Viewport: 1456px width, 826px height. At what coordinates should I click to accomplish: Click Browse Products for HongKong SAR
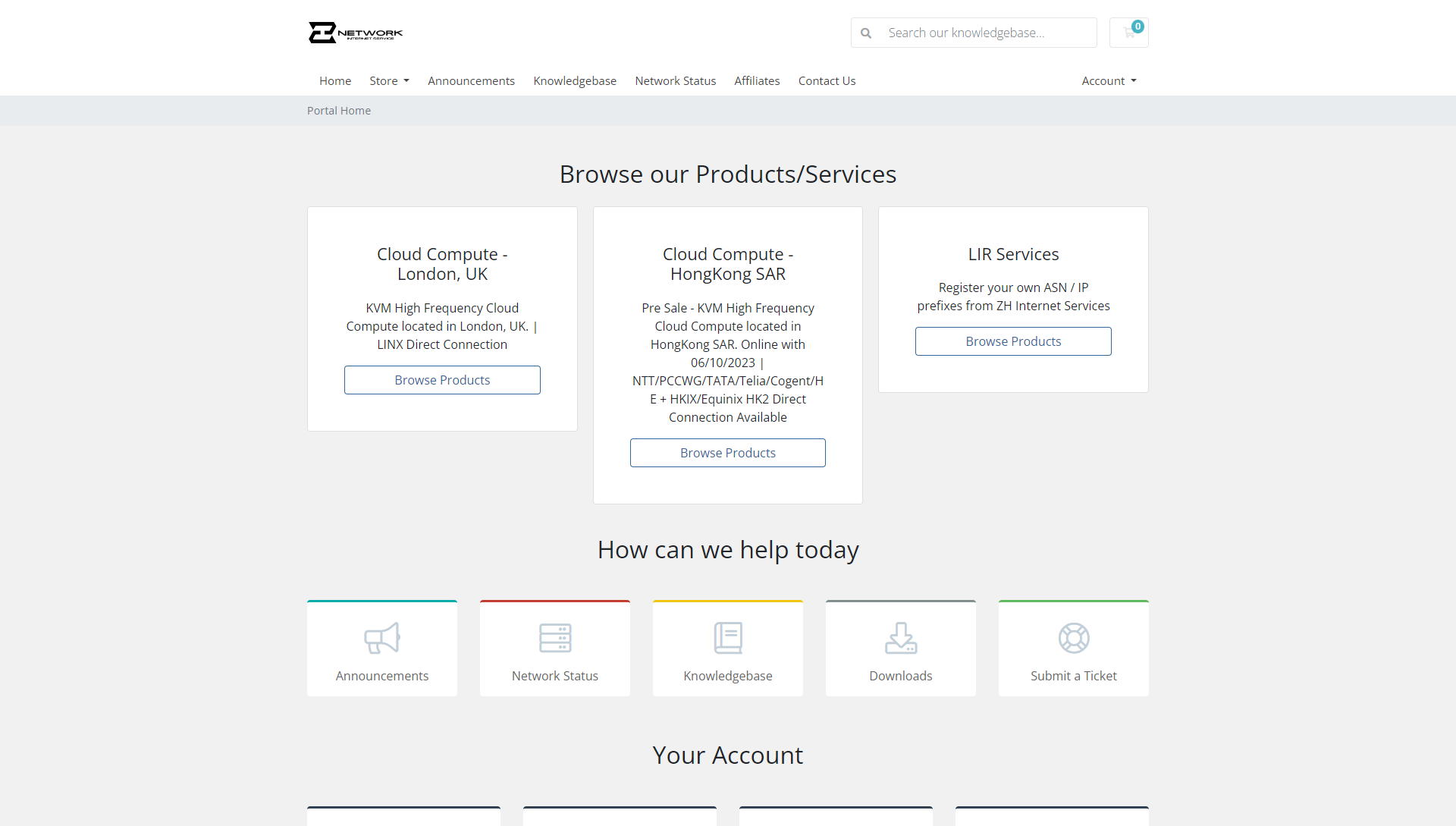[727, 452]
